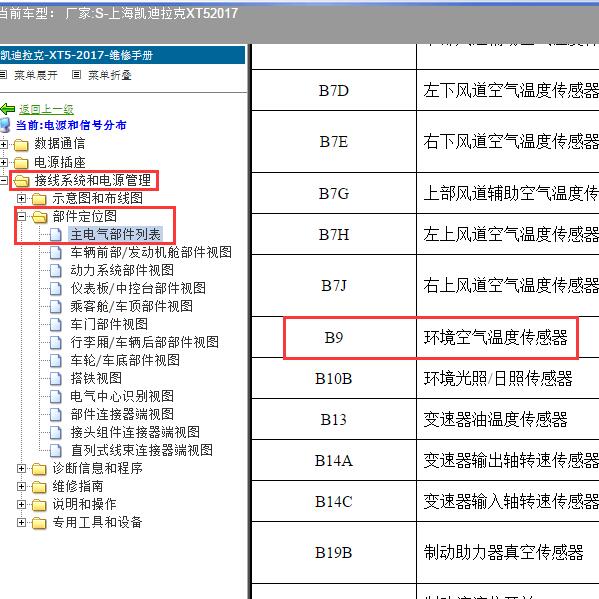Click the 菜单折叠 button

[110, 75]
